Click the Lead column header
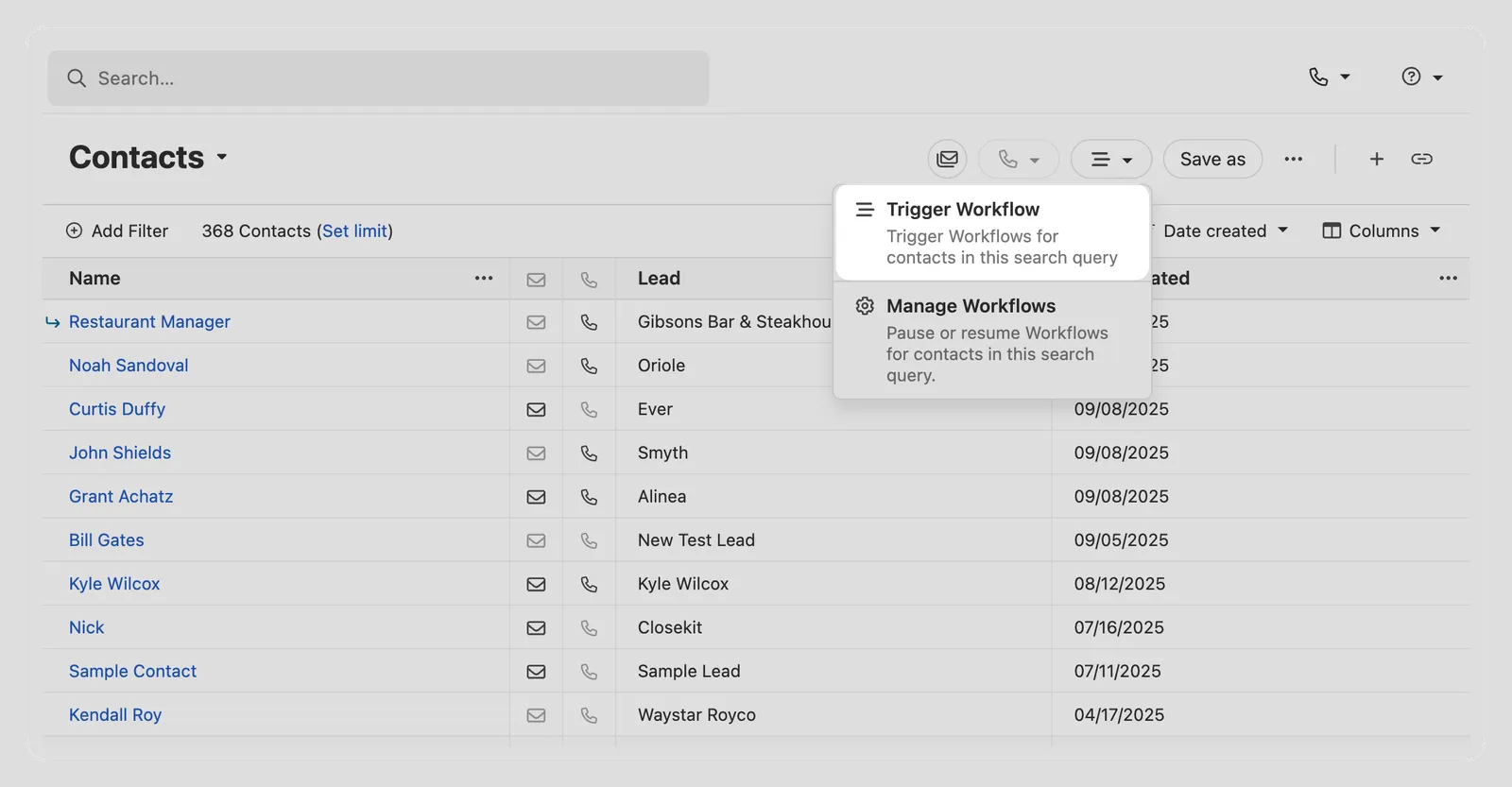The height and width of the screenshot is (787, 1512). (x=659, y=278)
